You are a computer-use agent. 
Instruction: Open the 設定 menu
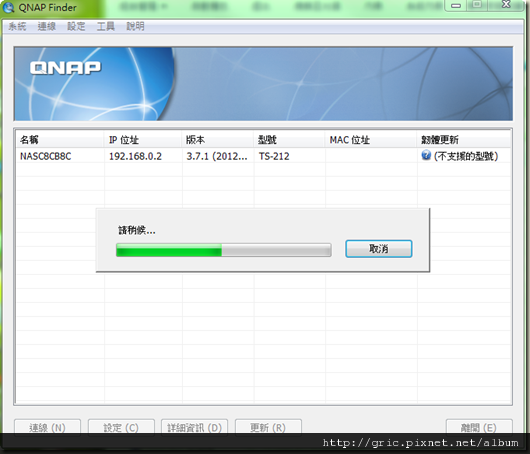[x=76, y=26]
